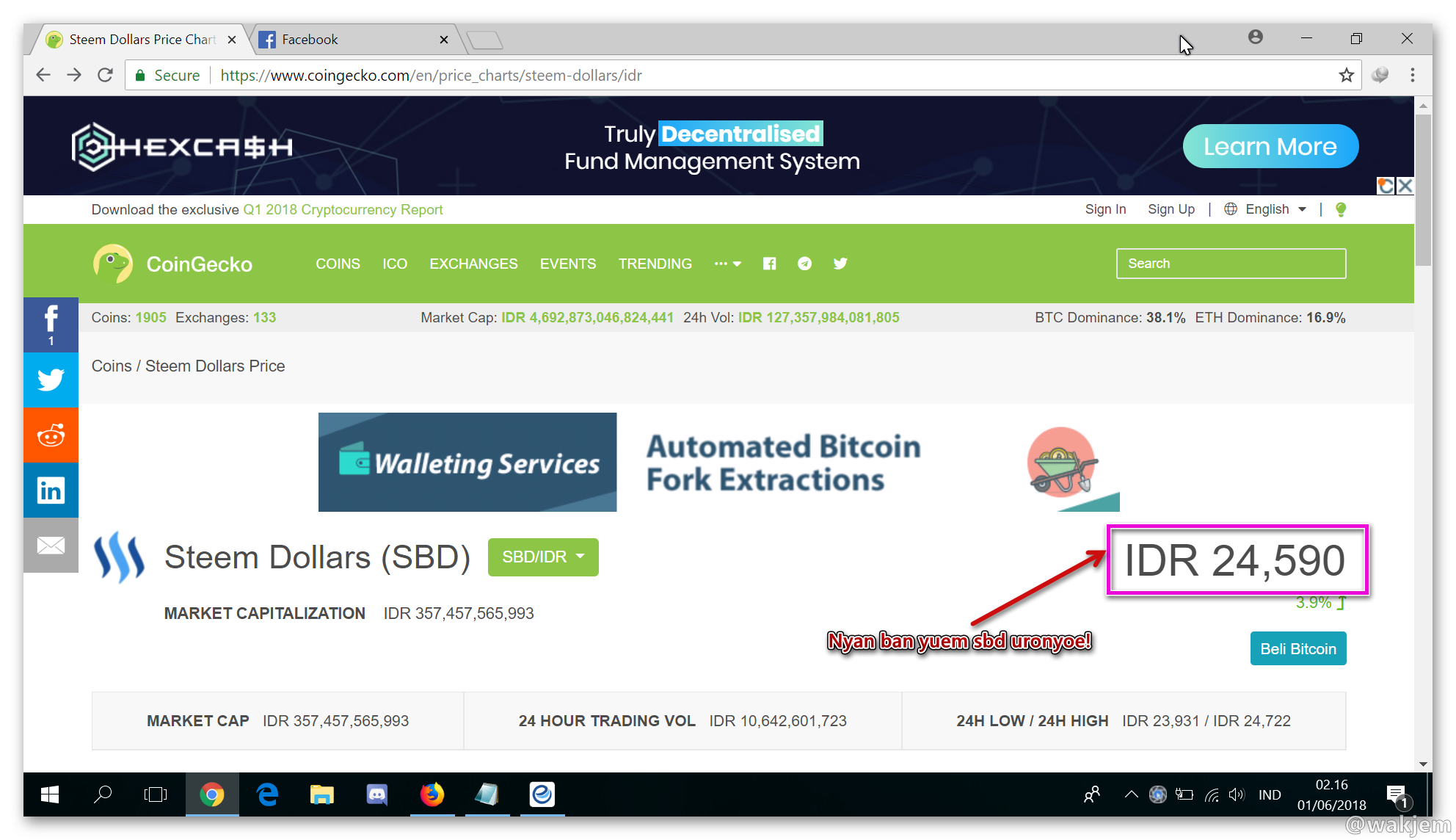Image resolution: width=1456 pixels, height=840 pixels.
Task: Click the CoinGecko Search field
Action: (x=1231, y=264)
